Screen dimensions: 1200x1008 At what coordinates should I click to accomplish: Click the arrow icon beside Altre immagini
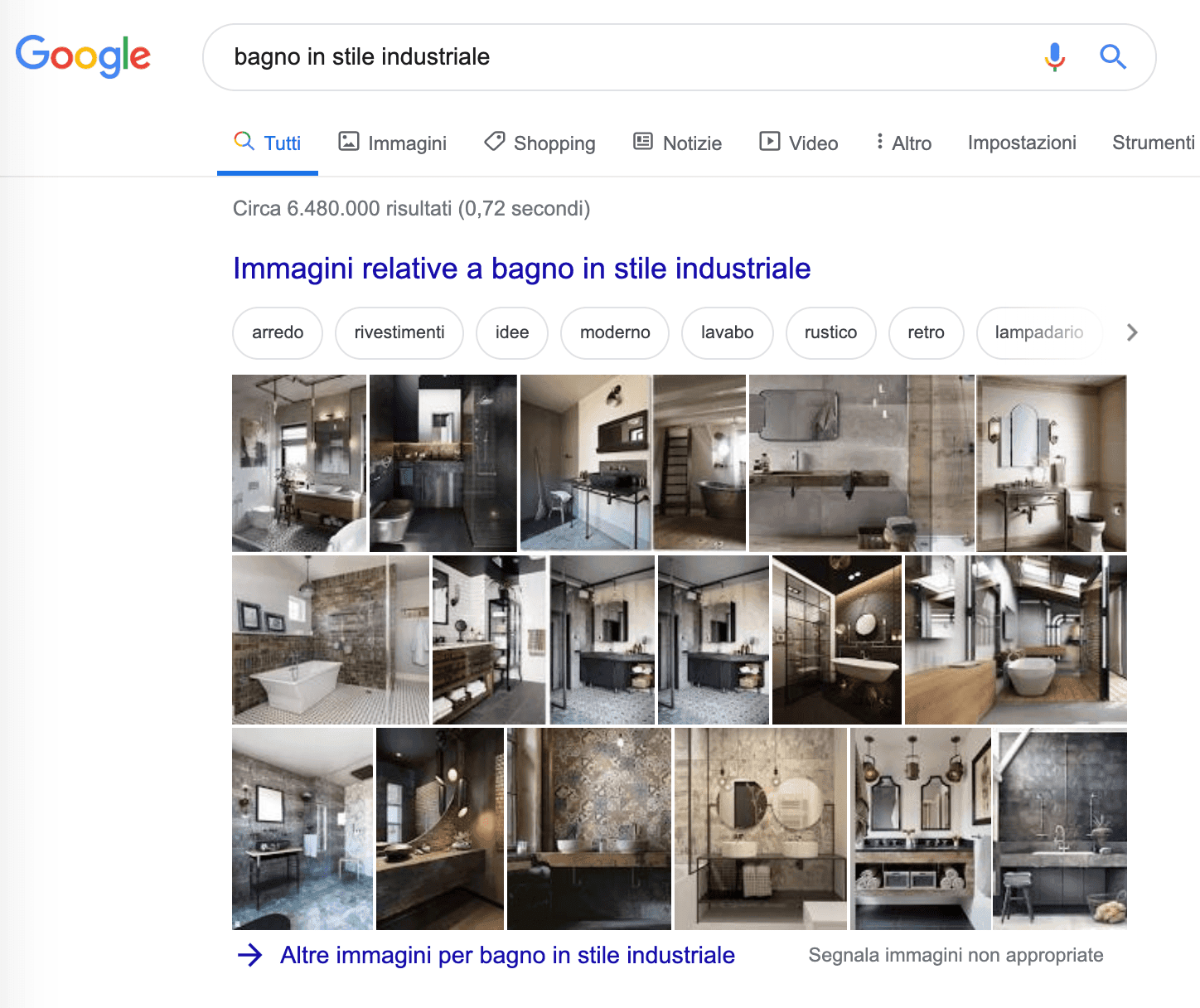(x=249, y=956)
